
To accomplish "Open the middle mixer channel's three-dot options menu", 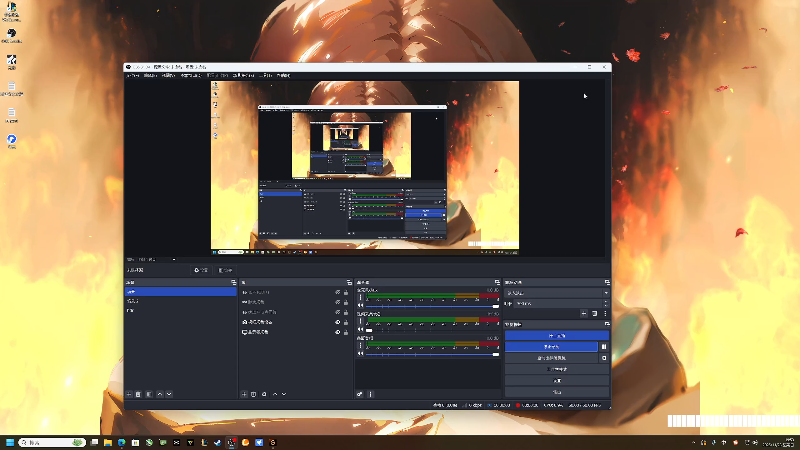I will point(361,321).
